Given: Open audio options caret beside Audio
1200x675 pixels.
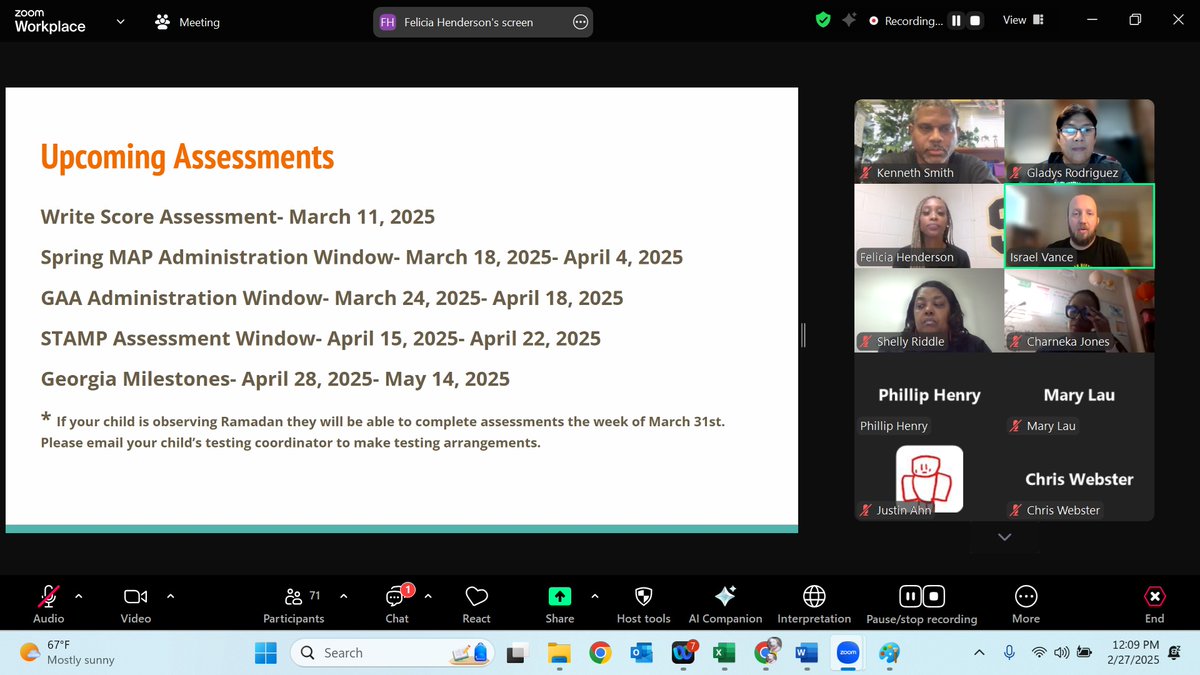Looking at the screenshot, I should (79, 596).
